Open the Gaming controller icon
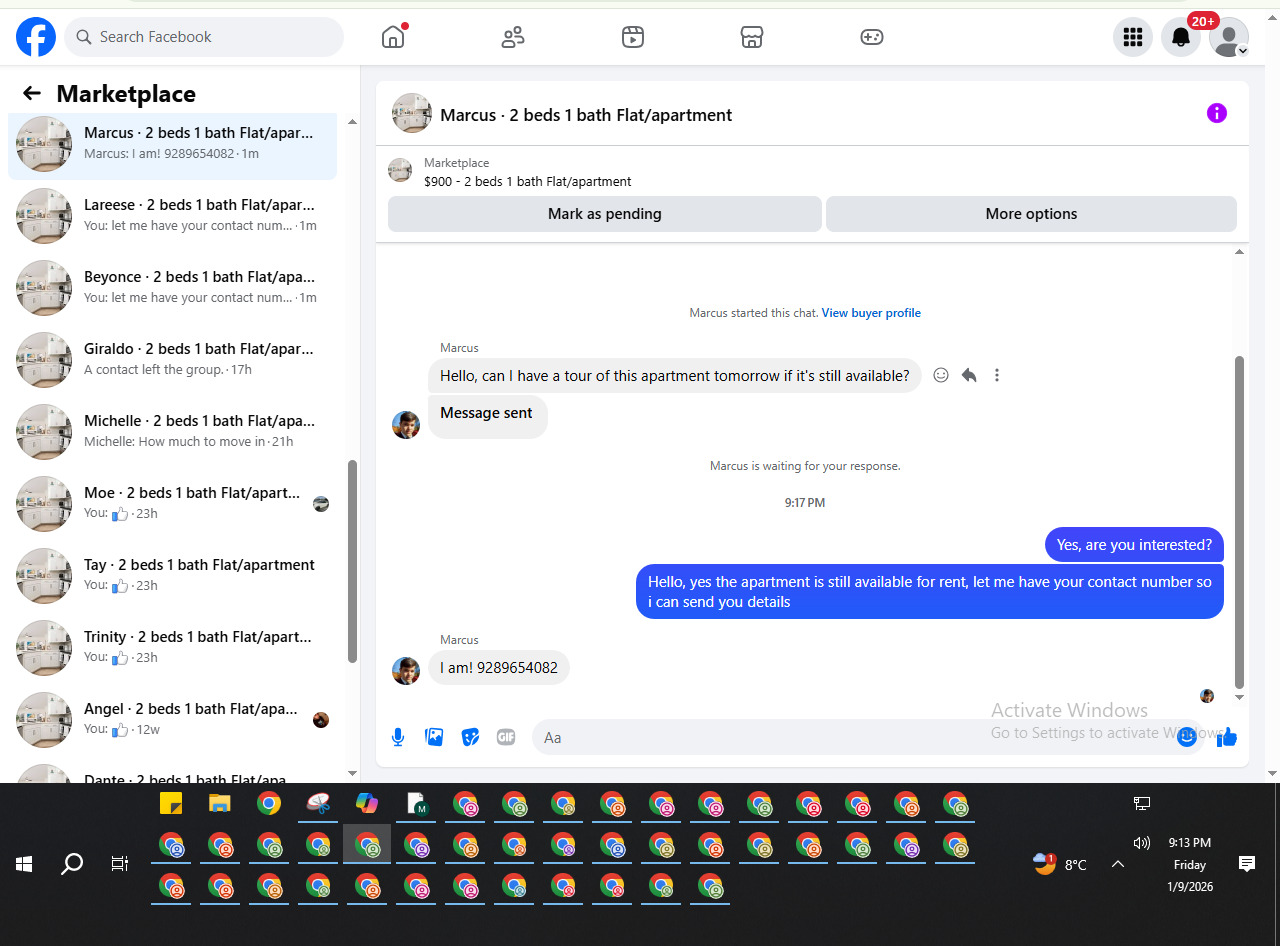 pos(872,37)
